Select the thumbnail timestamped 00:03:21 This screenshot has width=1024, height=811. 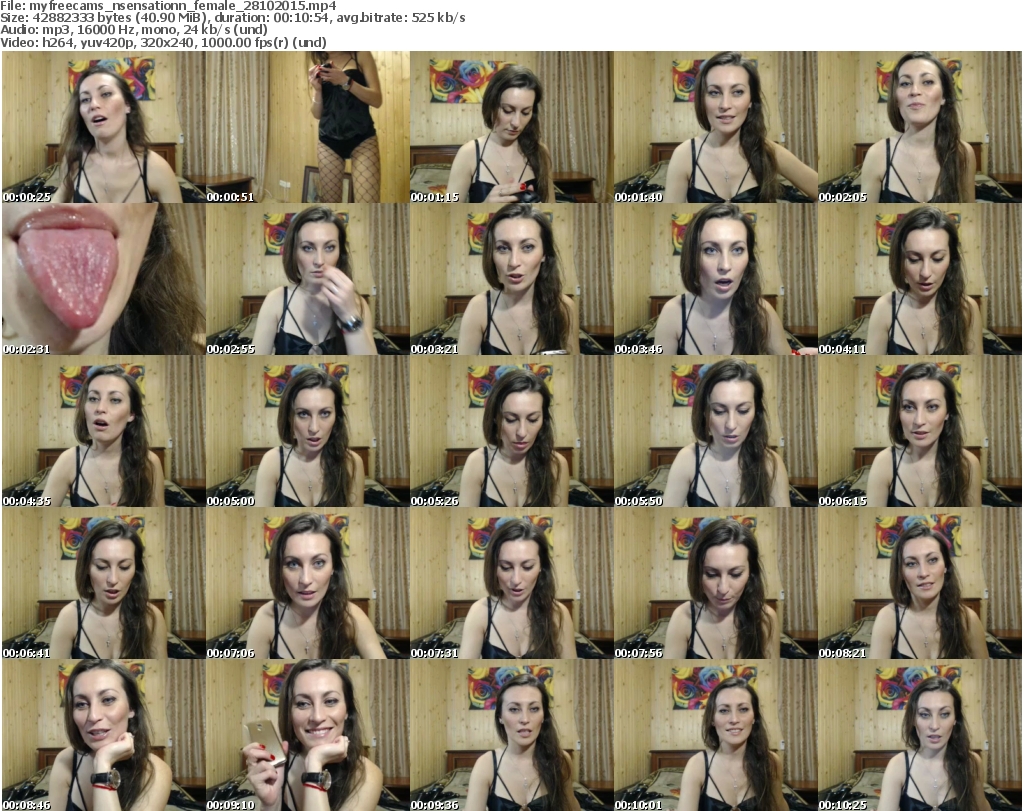coord(511,279)
